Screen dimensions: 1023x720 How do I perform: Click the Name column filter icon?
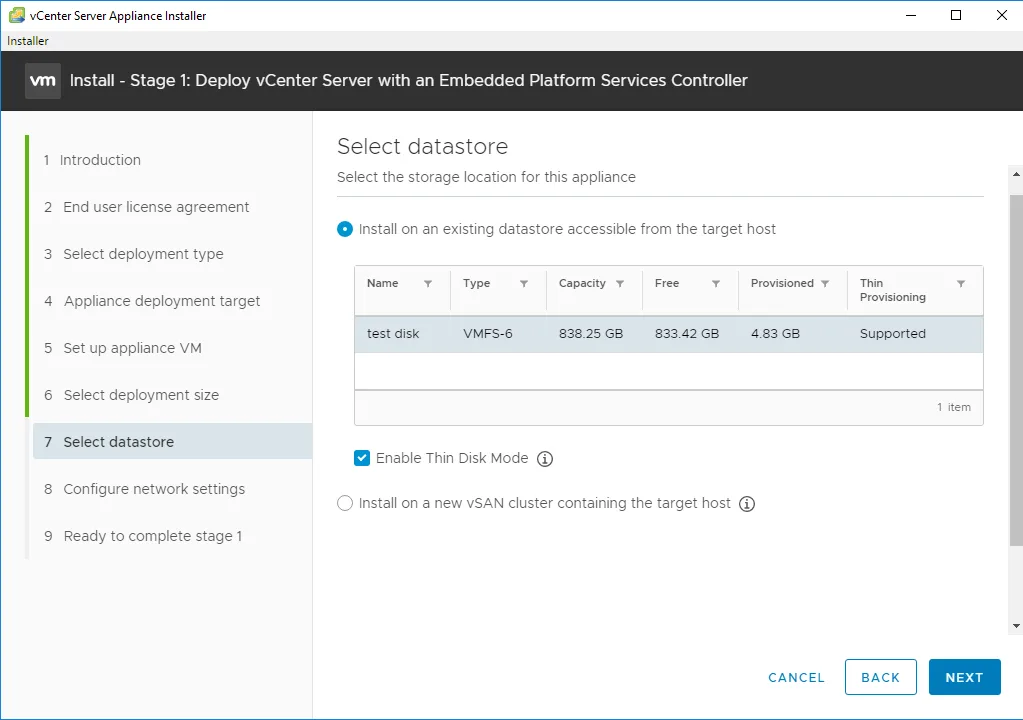click(x=428, y=284)
